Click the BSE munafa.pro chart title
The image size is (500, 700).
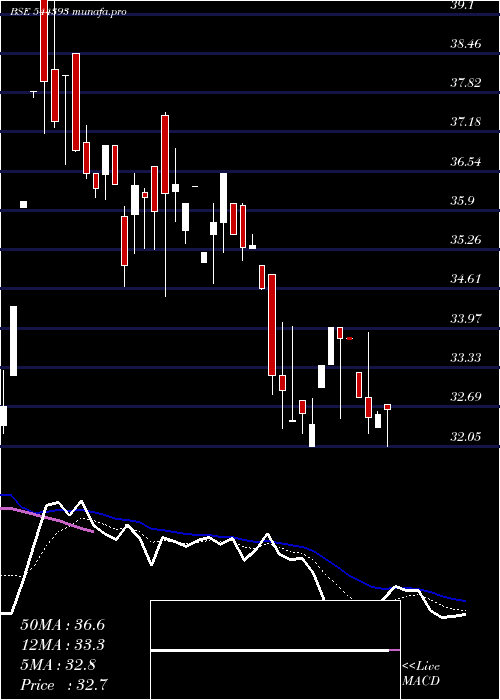coord(68,12)
